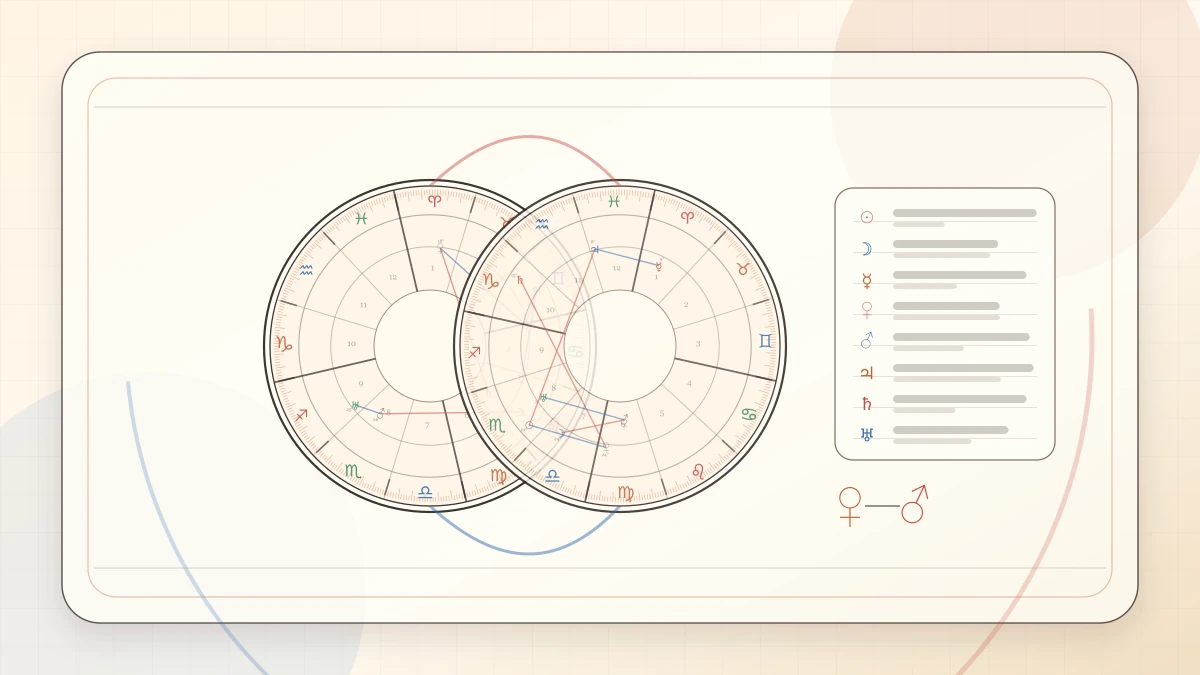Screen dimensions: 1200x675
Task: Click Aries sign on the right chart wheel
Action: coord(688,217)
